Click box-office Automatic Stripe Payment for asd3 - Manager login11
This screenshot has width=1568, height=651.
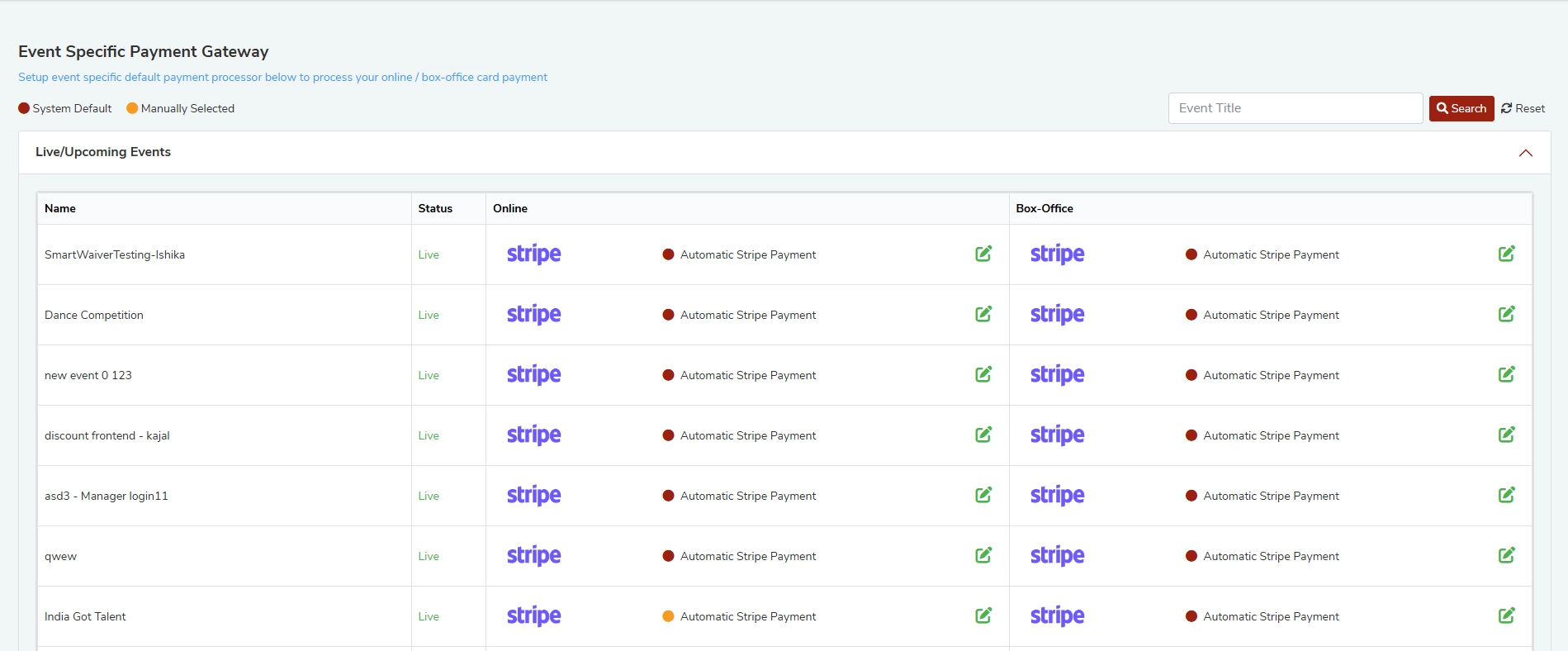(1272, 496)
